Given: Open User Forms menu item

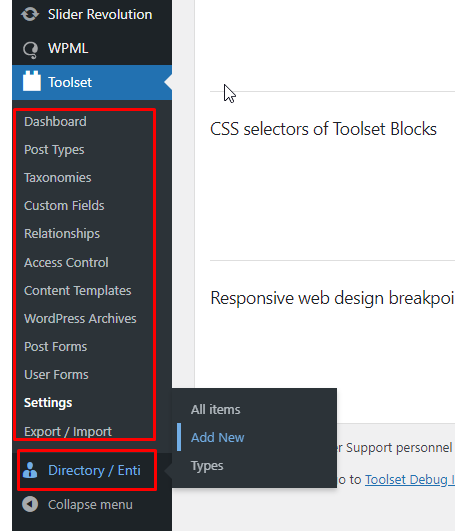Looking at the screenshot, I should tap(56, 375).
